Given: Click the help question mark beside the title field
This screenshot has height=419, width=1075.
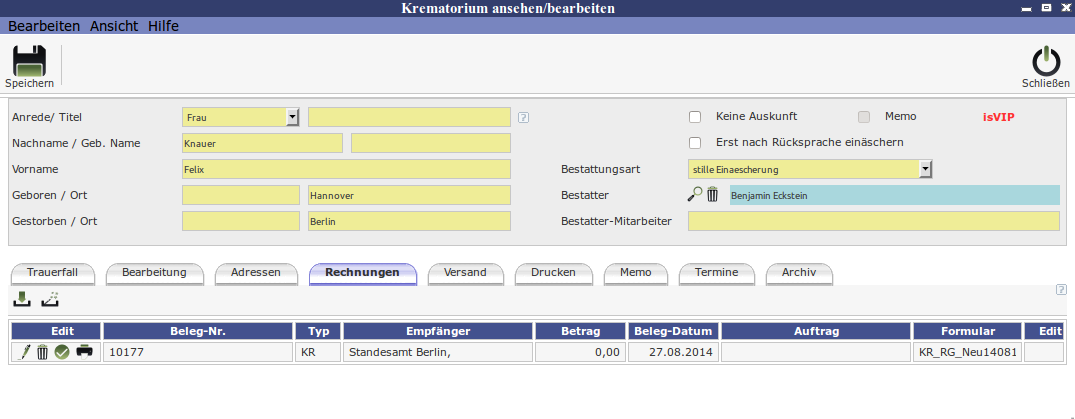Looking at the screenshot, I should point(523,117).
